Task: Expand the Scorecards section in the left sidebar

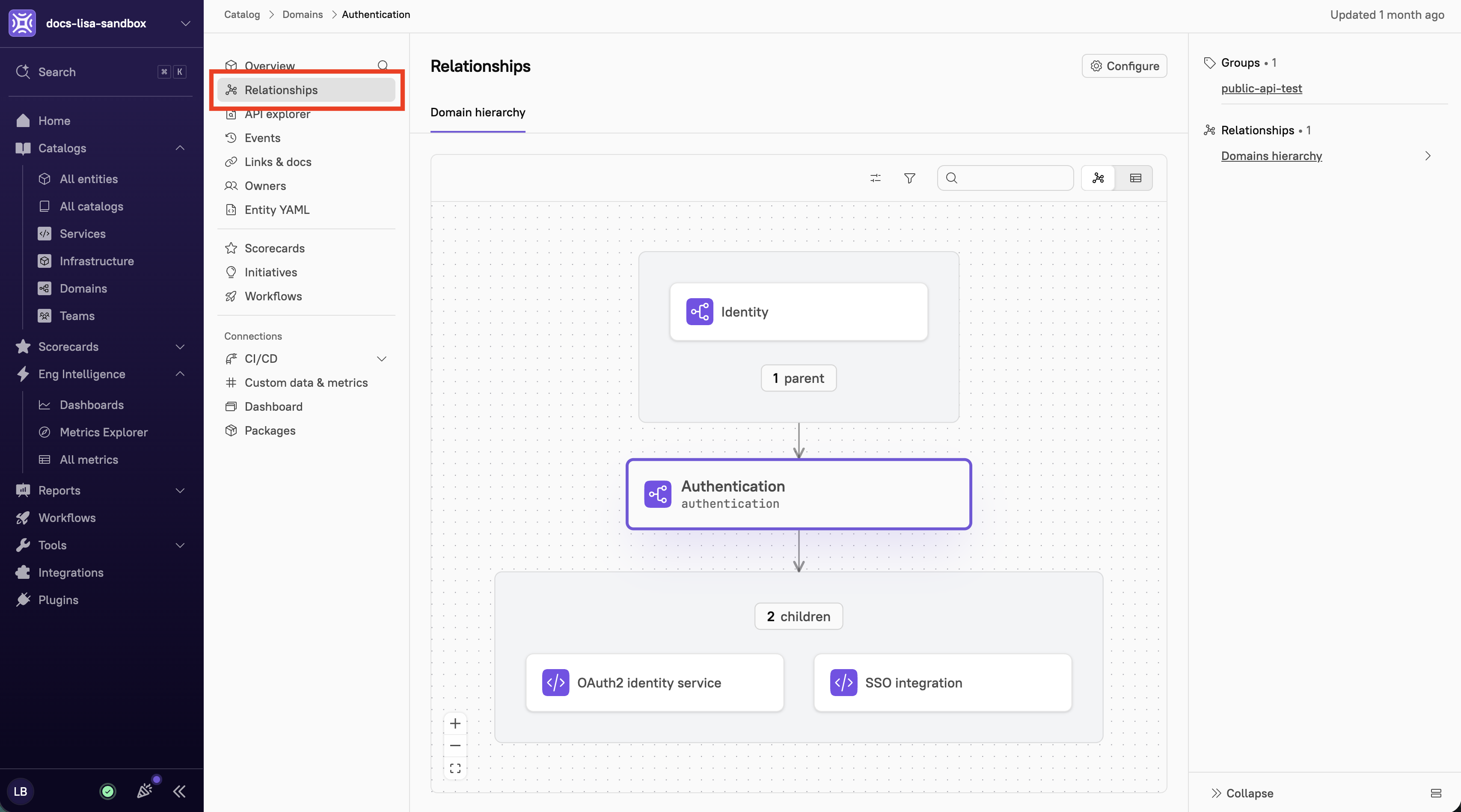Action: (180, 347)
